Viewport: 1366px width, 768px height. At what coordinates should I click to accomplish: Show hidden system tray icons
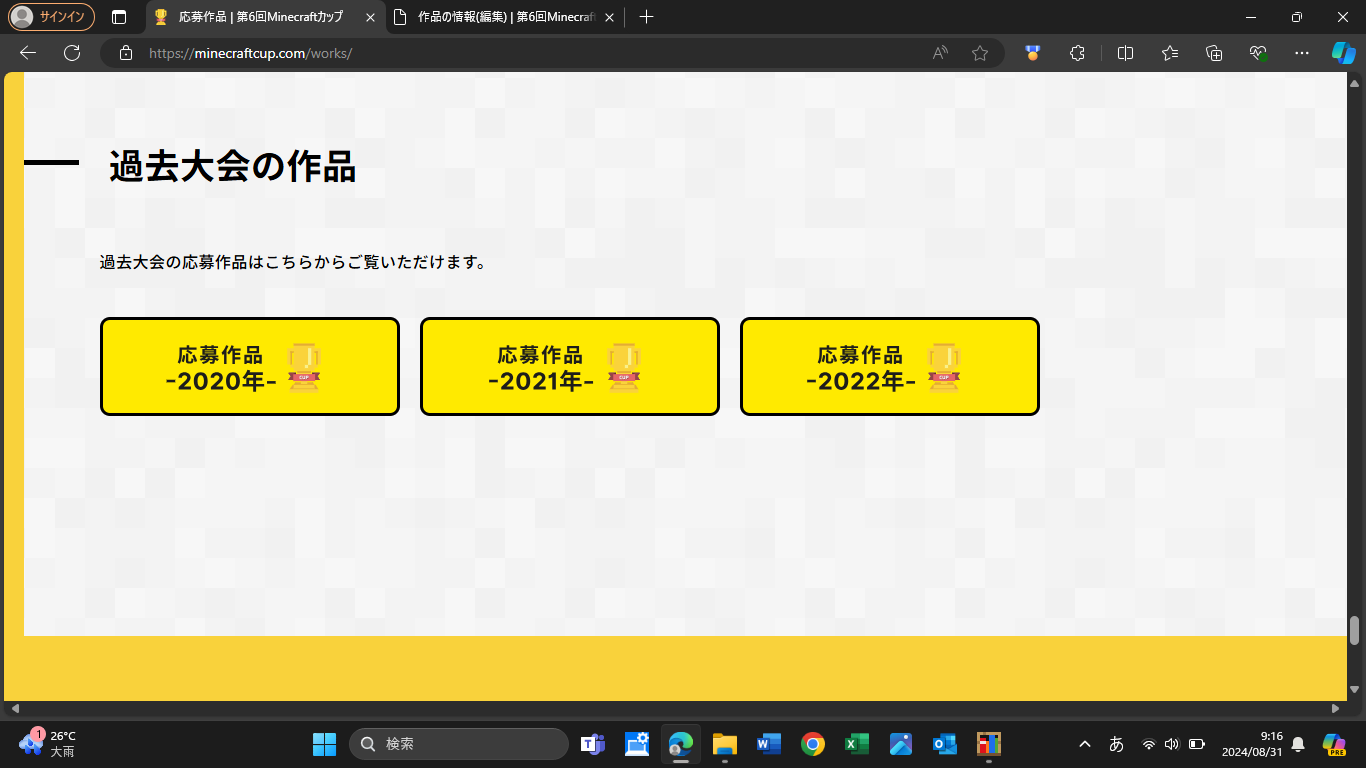pos(1085,744)
